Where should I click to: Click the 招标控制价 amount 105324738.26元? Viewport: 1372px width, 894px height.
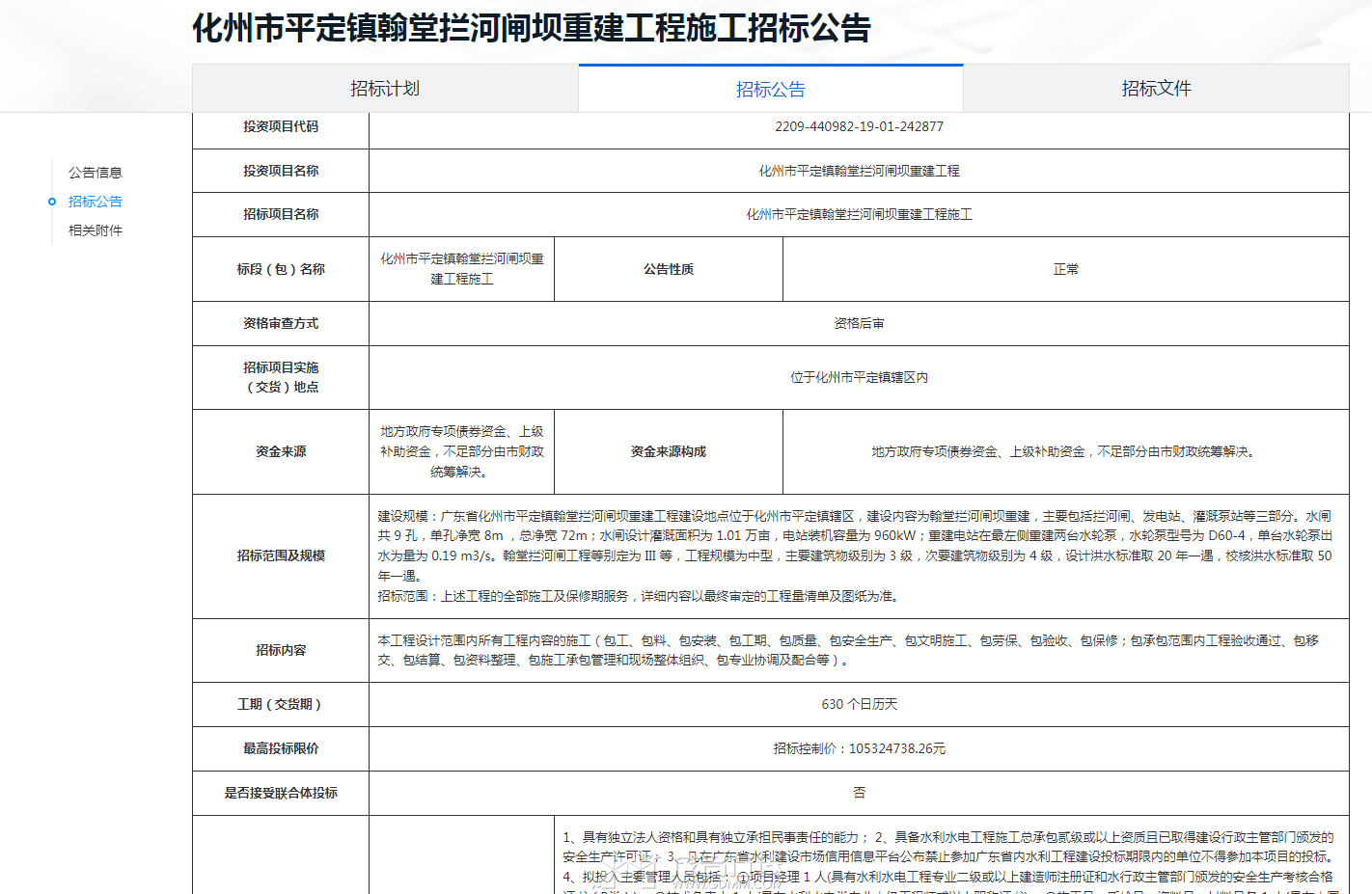pos(859,748)
